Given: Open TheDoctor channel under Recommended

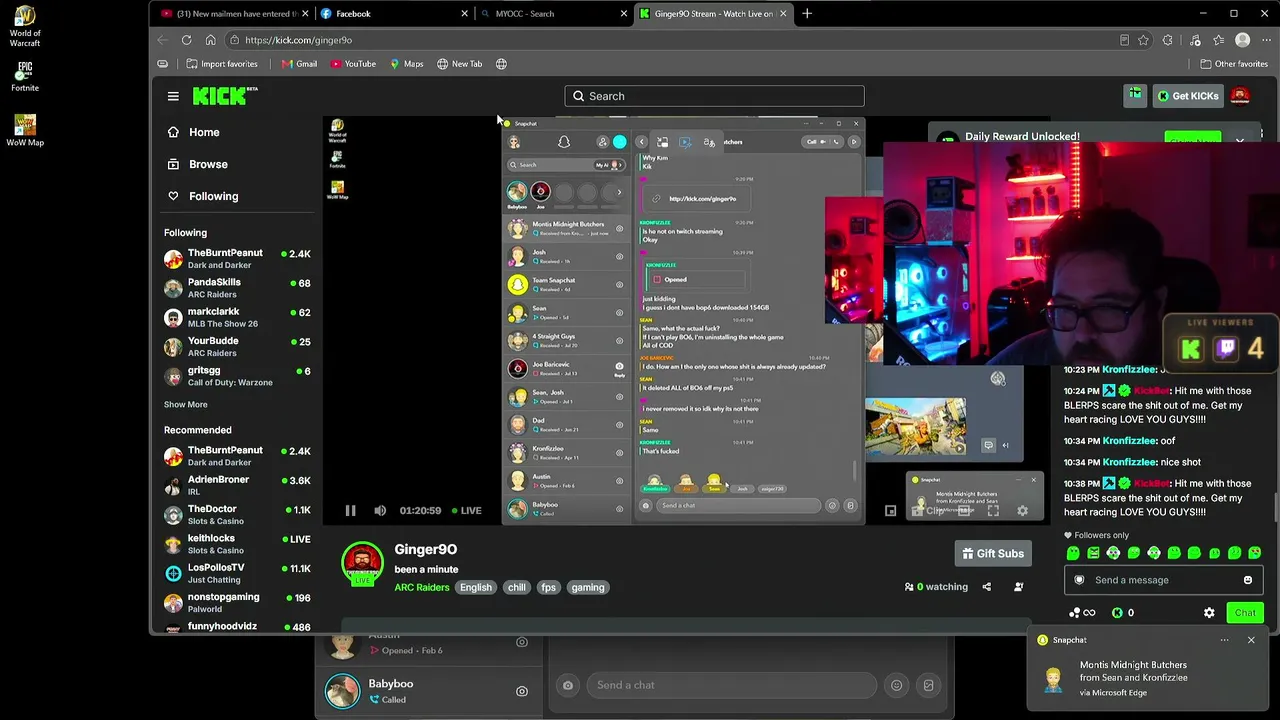Looking at the screenshot, I should tap(238, 515).
